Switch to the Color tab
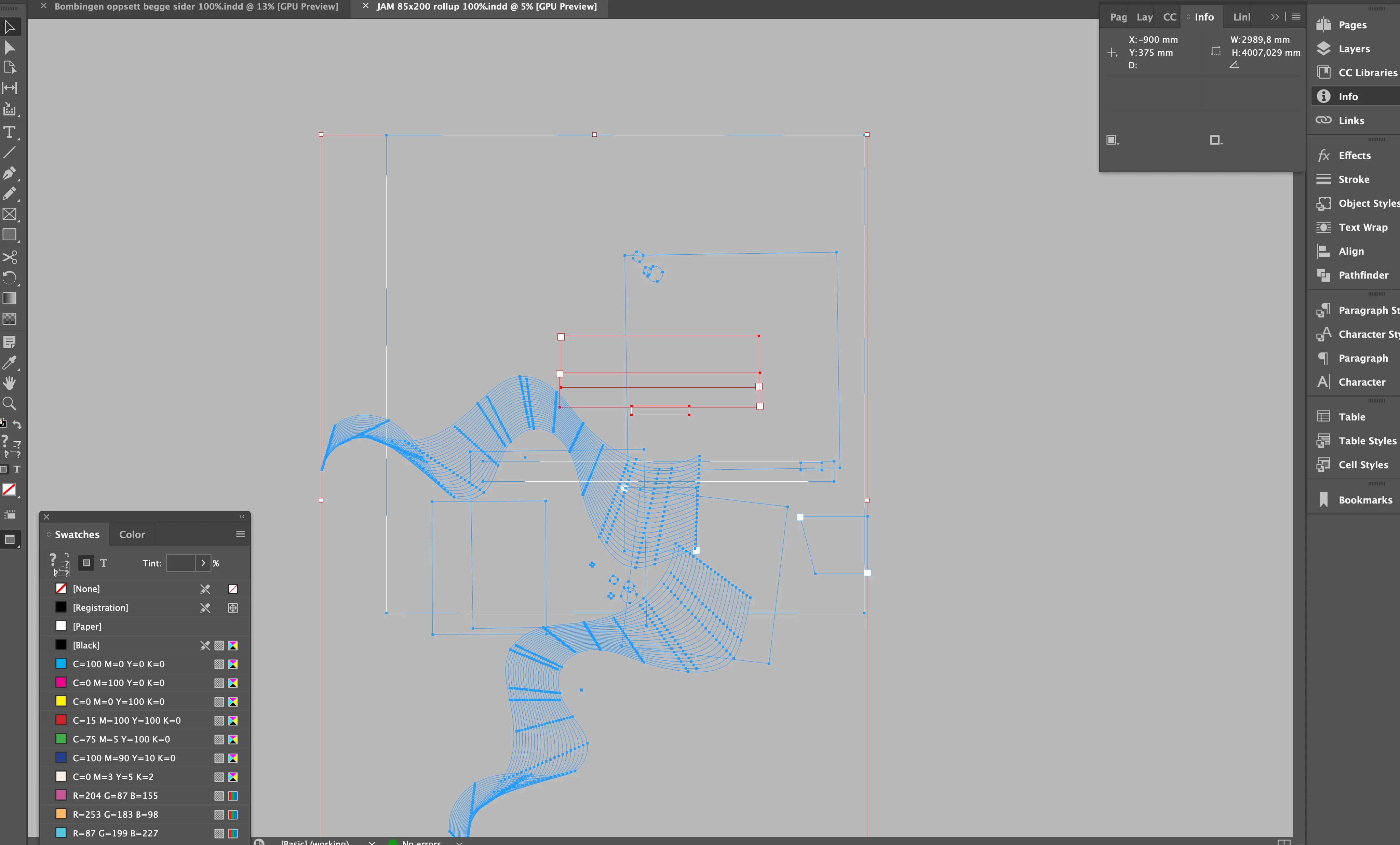This screenshot has height=845, width=1400. (132, 535)
